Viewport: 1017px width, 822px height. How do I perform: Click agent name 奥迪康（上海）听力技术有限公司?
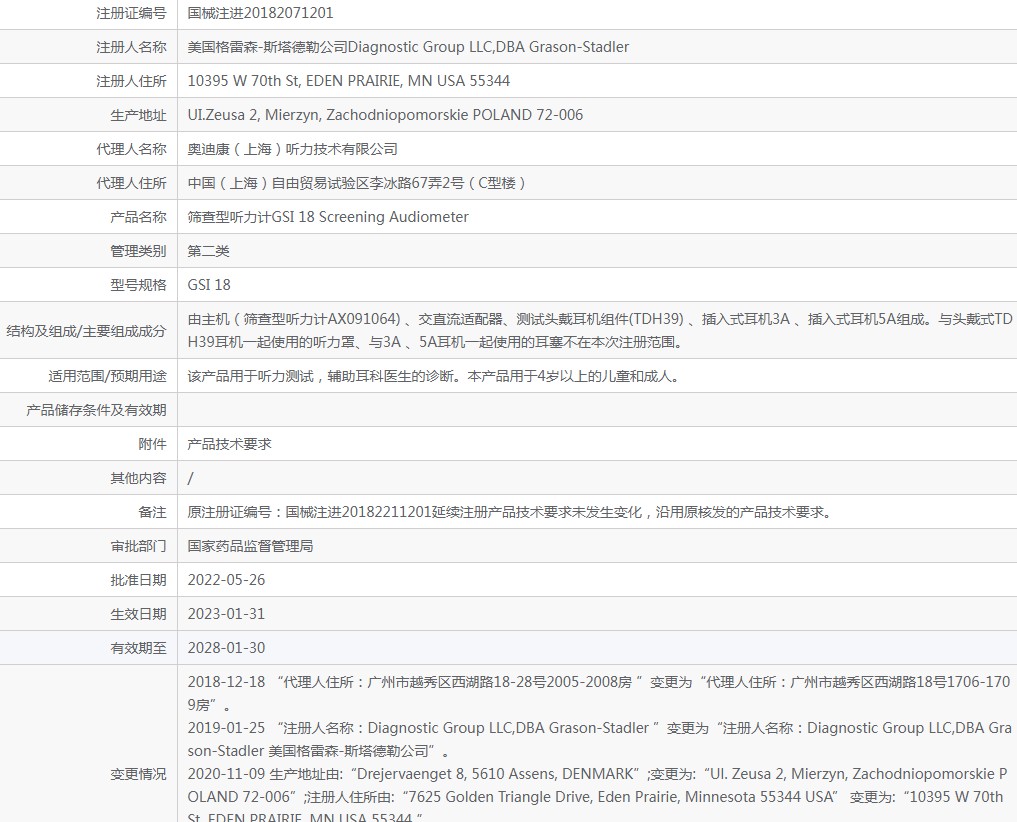click(x=293, y=149)
